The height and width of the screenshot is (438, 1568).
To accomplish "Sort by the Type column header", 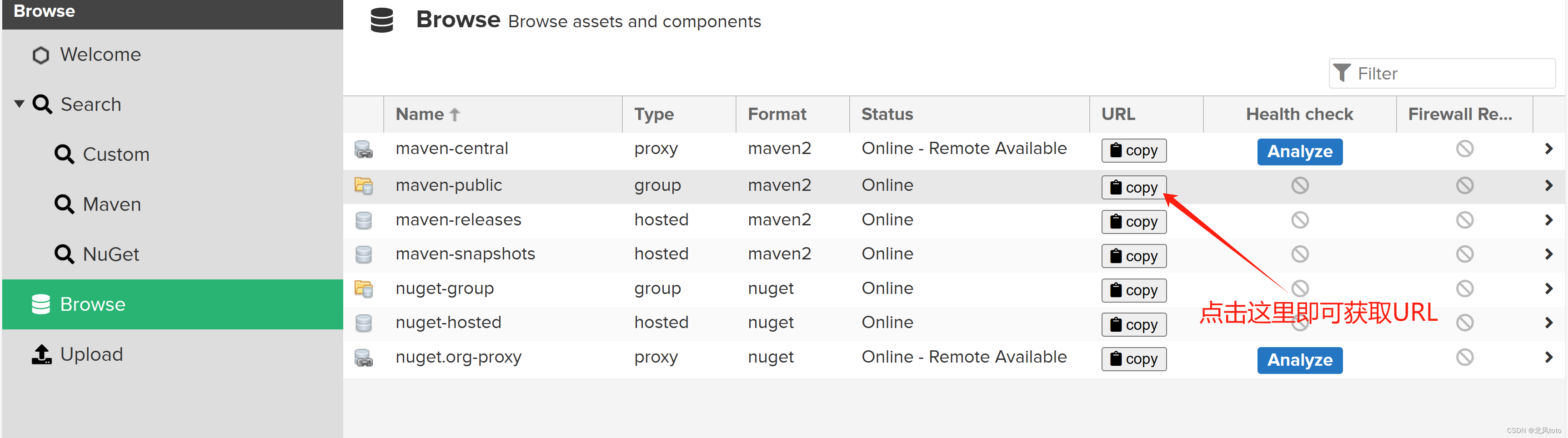I will (679, 114).
